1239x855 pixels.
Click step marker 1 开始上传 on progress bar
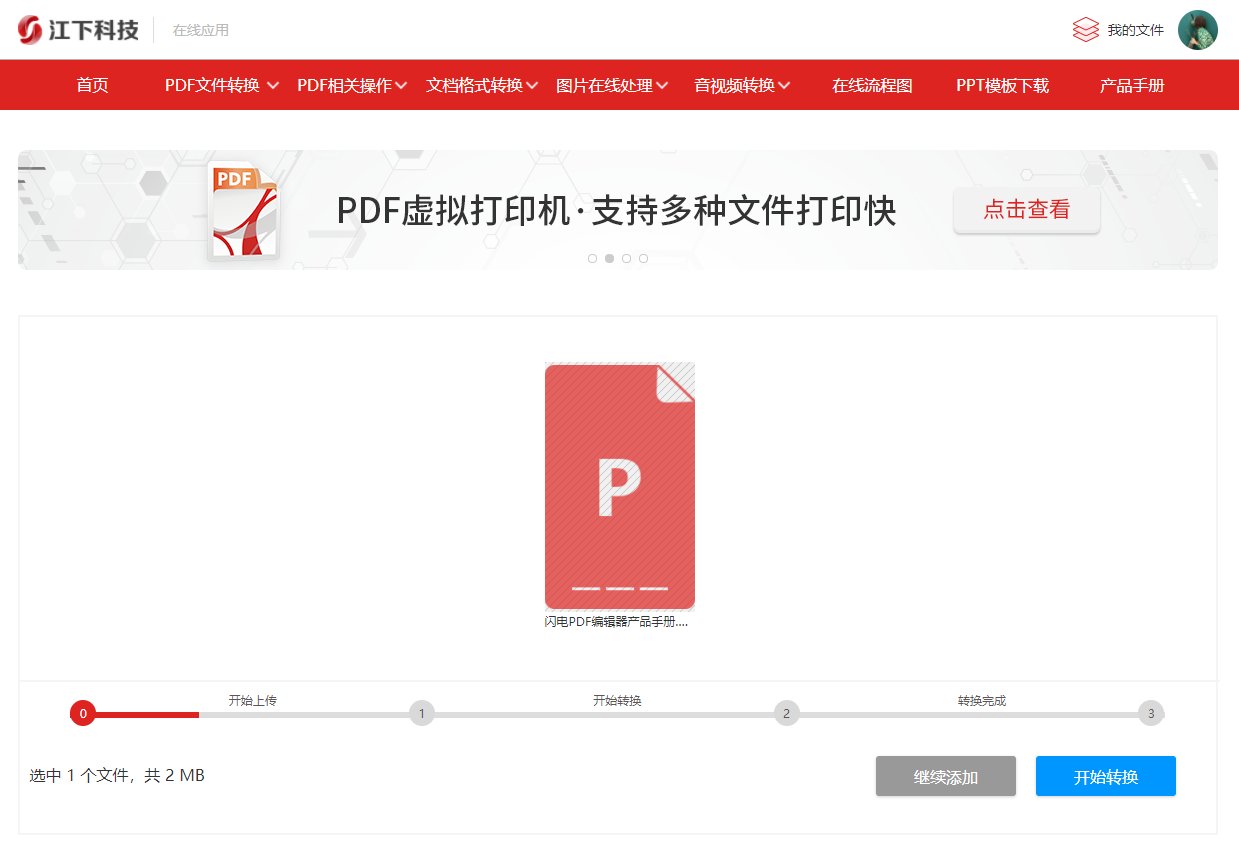pos(422,713)
